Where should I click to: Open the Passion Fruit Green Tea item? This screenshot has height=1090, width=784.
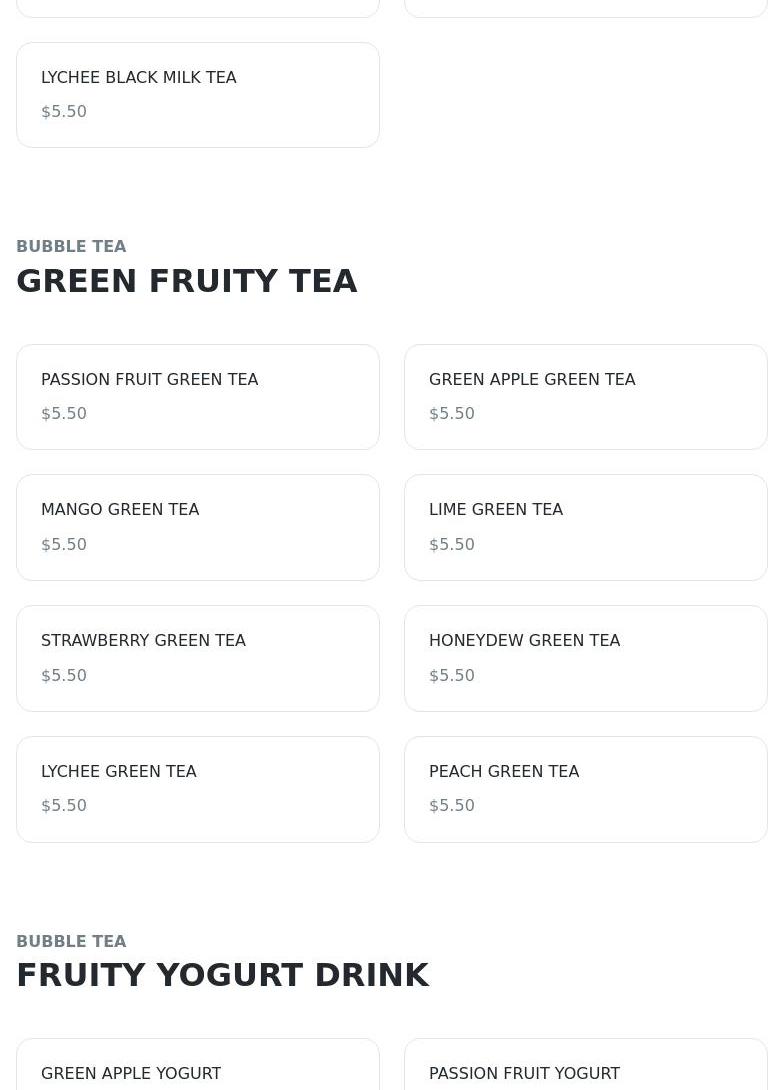(198, 397)
